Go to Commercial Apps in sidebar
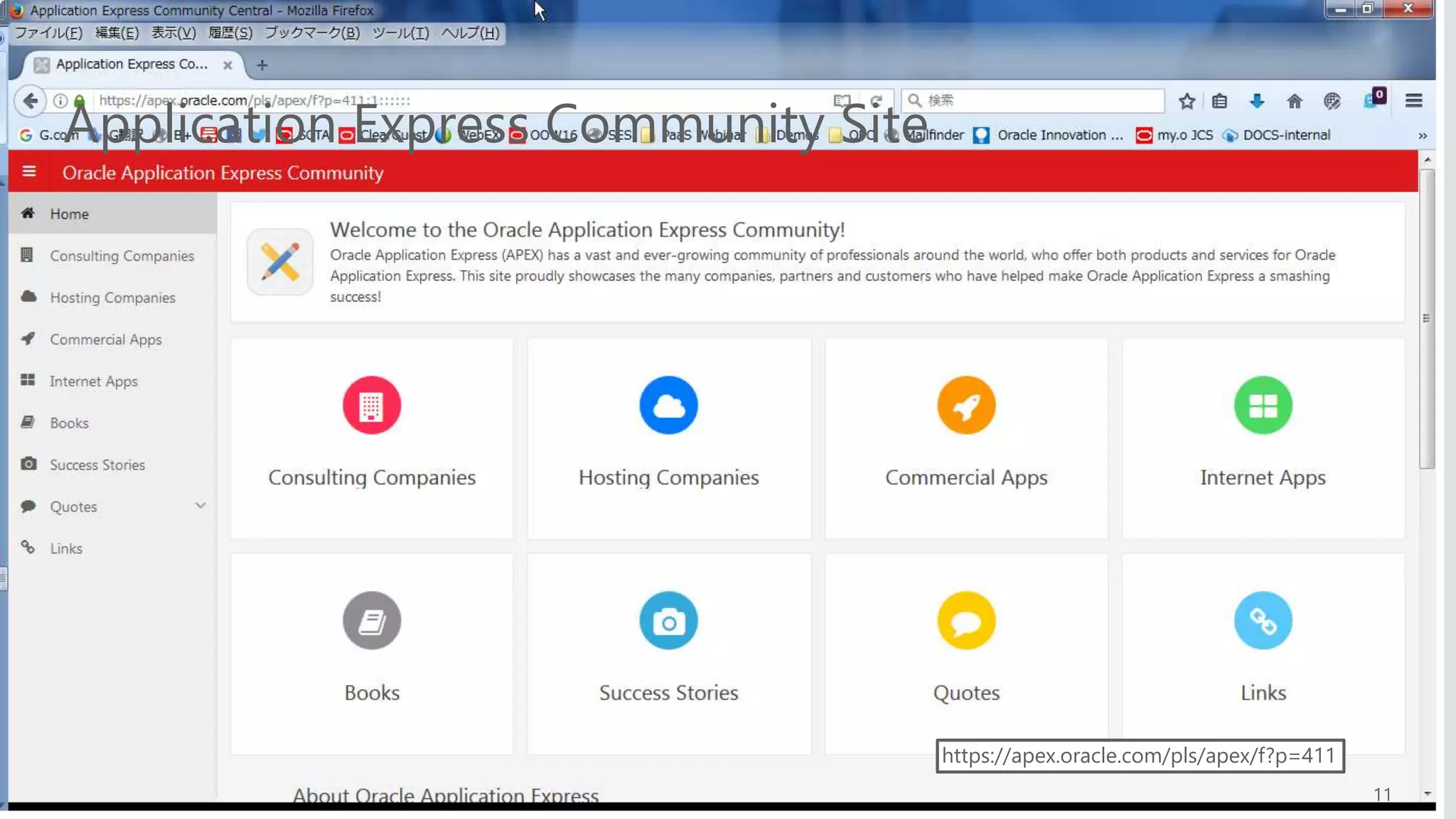 pyautogui.click(x=112, y=340)
